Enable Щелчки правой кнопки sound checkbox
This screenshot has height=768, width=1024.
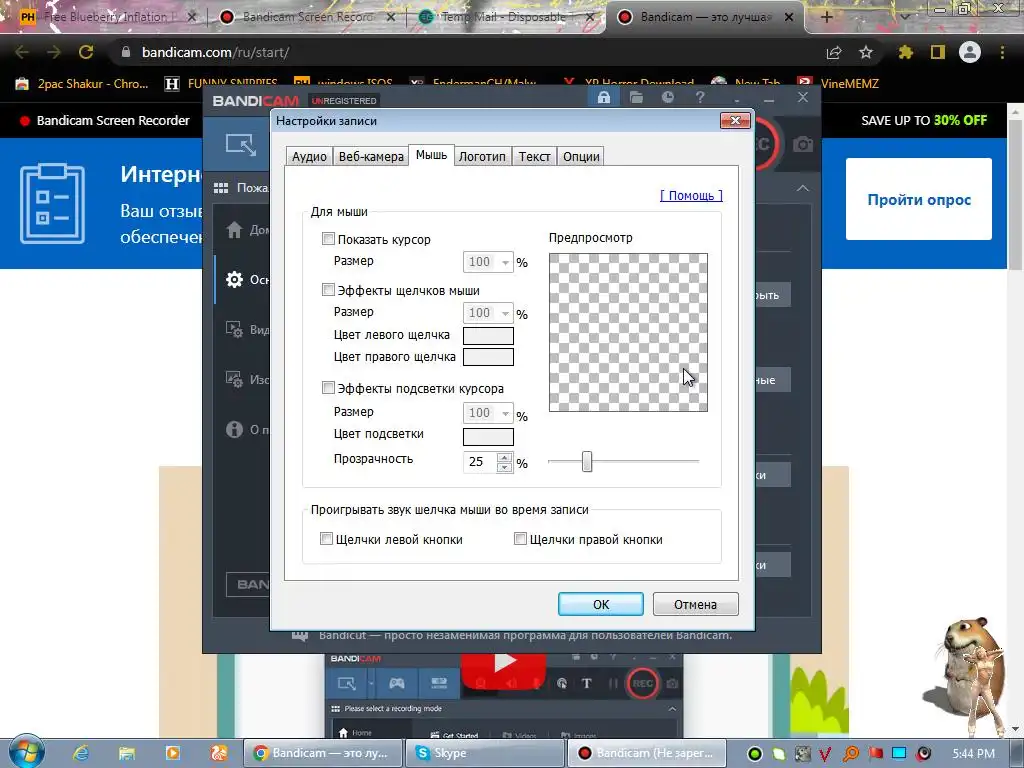tap(520, 539)
